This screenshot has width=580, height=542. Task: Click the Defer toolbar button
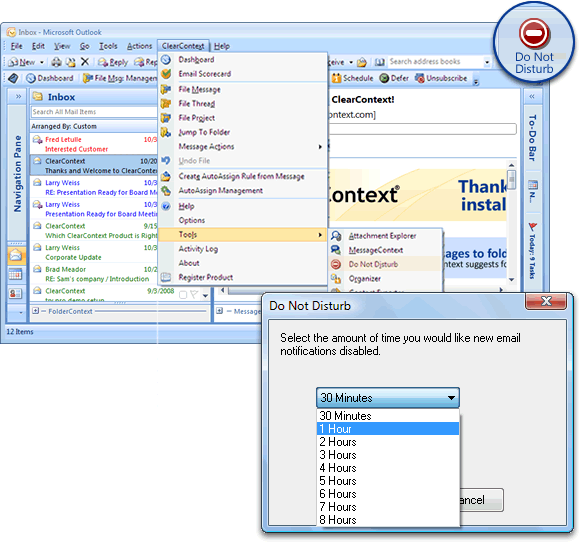(394, 78)
